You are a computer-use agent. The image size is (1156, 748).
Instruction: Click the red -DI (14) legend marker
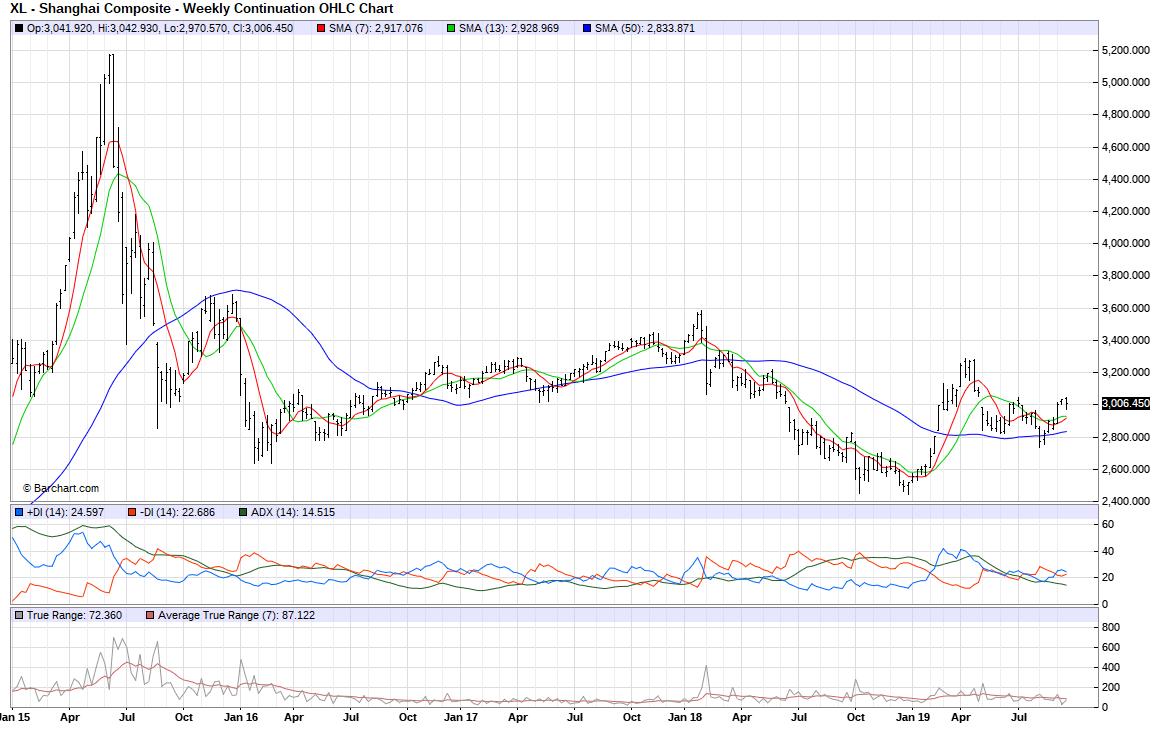131,513
